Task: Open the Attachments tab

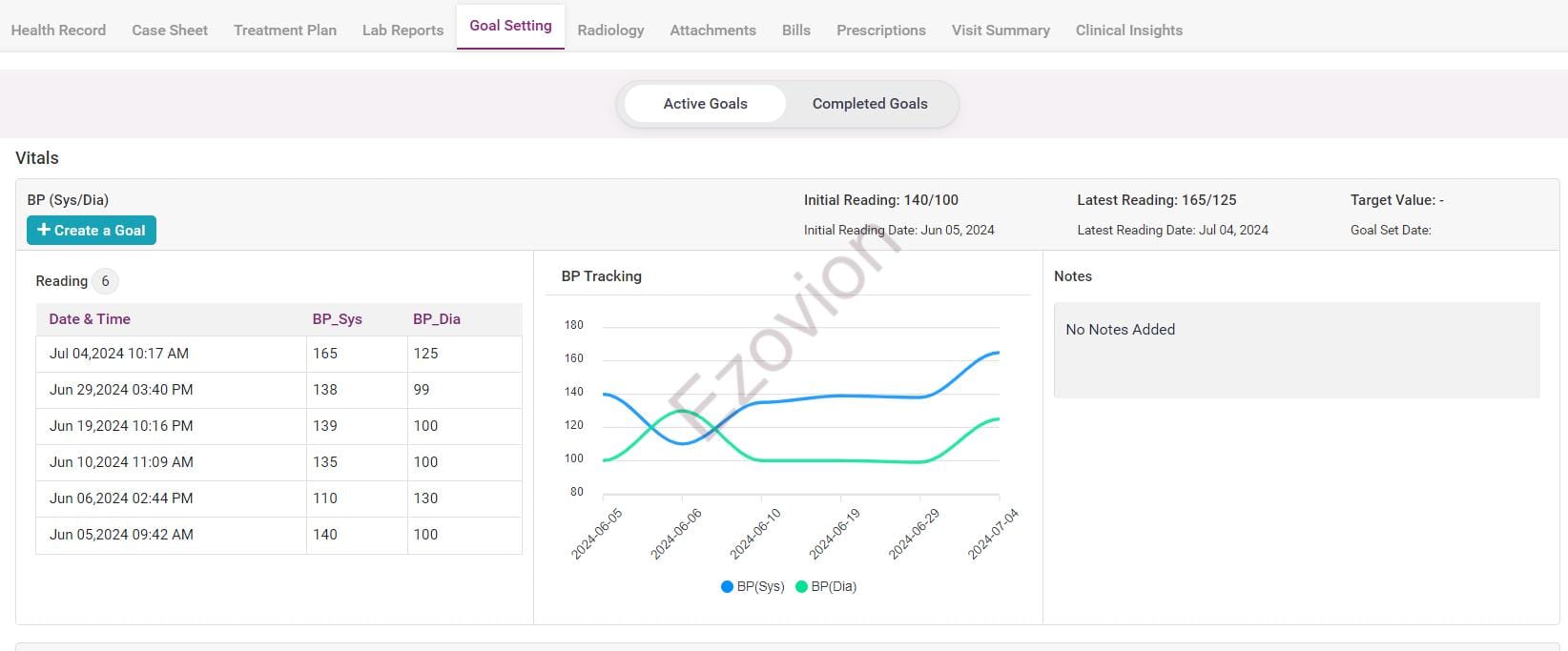Action: click(712, 31)
